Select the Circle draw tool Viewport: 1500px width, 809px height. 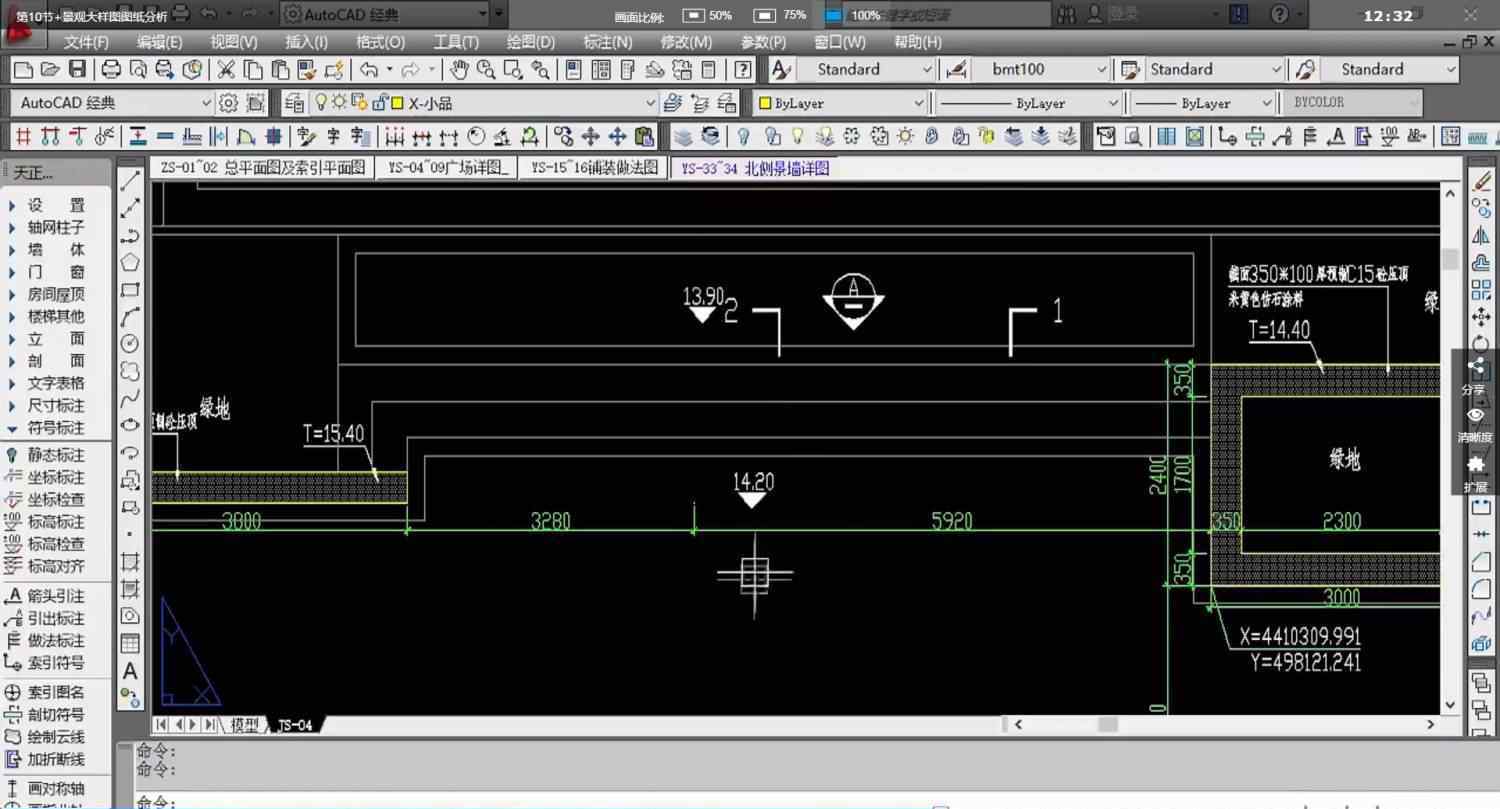pos(130,344)
